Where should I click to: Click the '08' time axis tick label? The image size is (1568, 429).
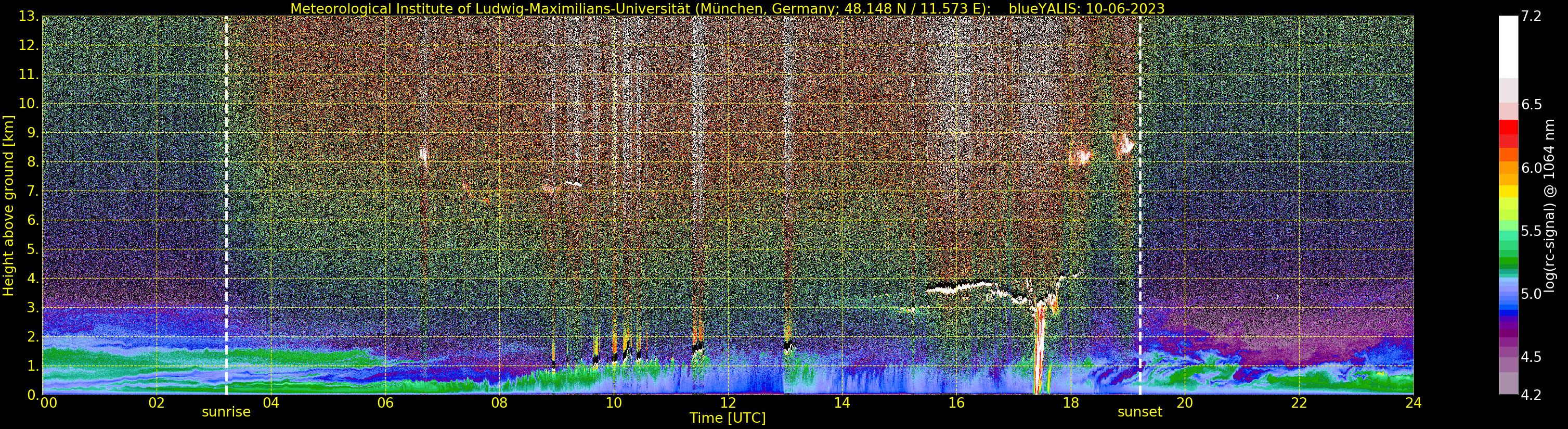pyautogui.click(x=499, y=403)
